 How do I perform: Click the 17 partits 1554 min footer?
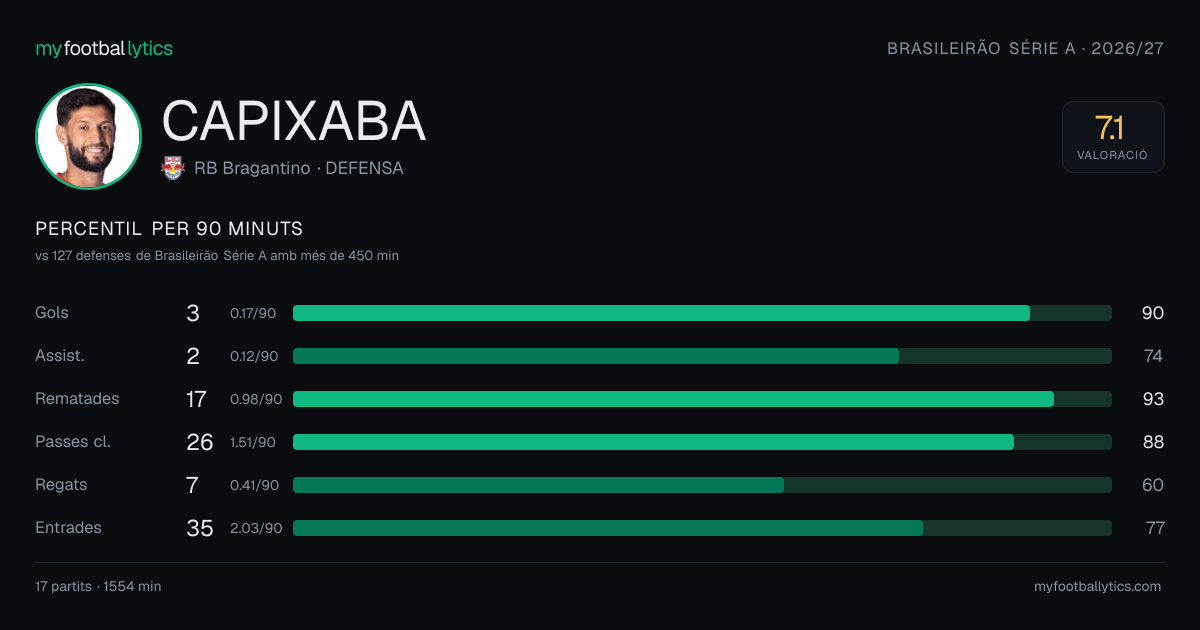[x=98, y=587]
